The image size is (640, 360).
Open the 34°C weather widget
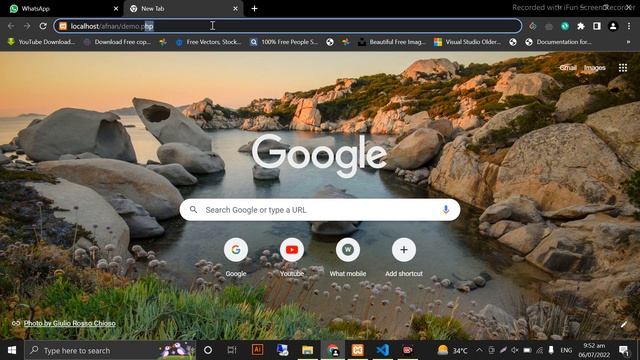452,350
